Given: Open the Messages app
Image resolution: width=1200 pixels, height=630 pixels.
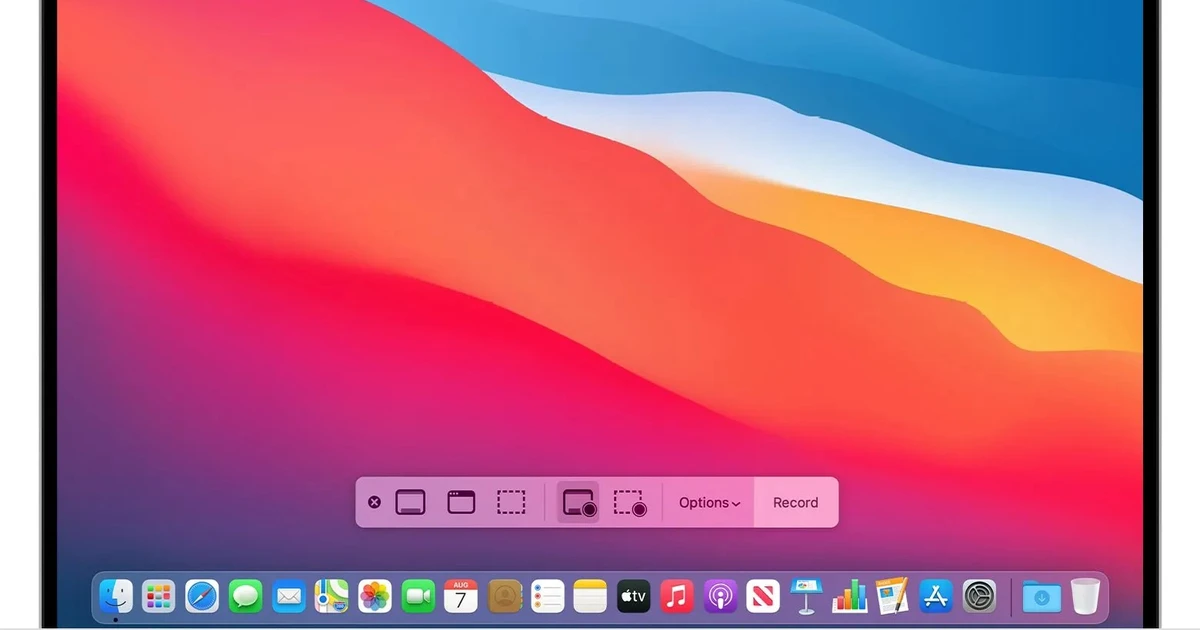Looking at the screenshot, I should [x=244, y=595].
